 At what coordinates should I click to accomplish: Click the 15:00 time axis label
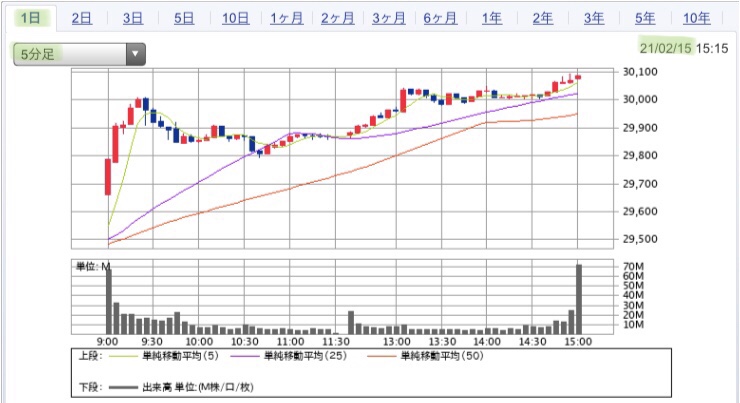click(x=578, y=342)
